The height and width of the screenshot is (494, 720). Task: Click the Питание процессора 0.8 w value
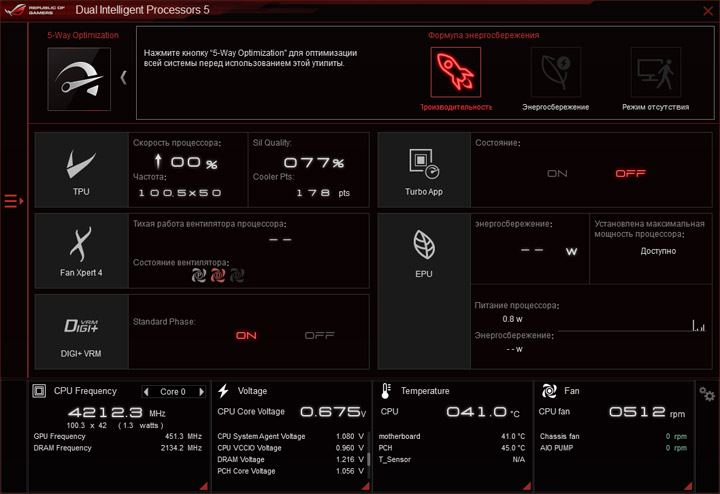pyautogui.click(x=512, y=319)
